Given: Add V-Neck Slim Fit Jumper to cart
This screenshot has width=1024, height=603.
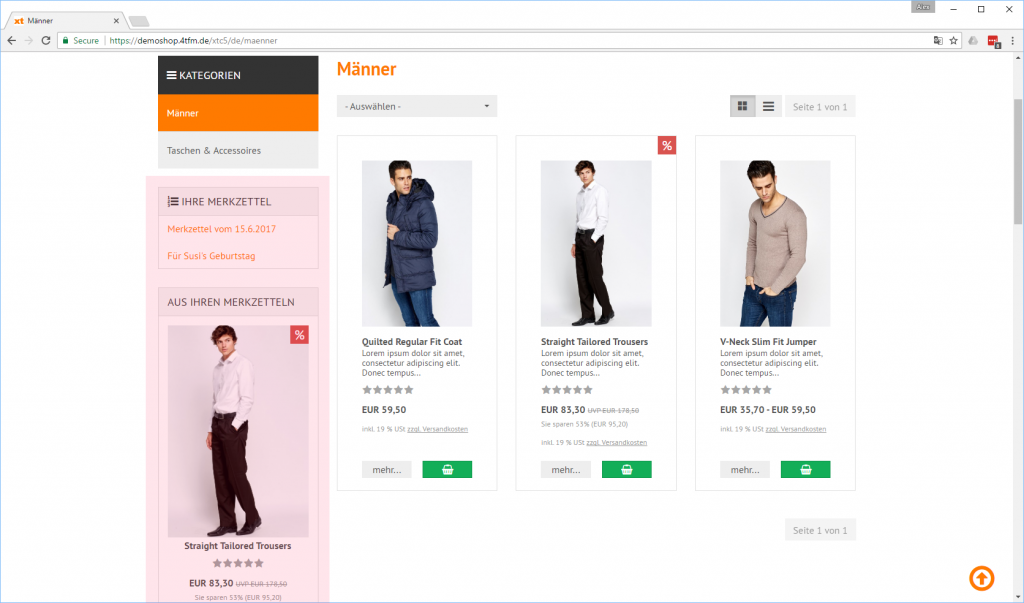Looking at the screenshot, I should coord(805,470).
